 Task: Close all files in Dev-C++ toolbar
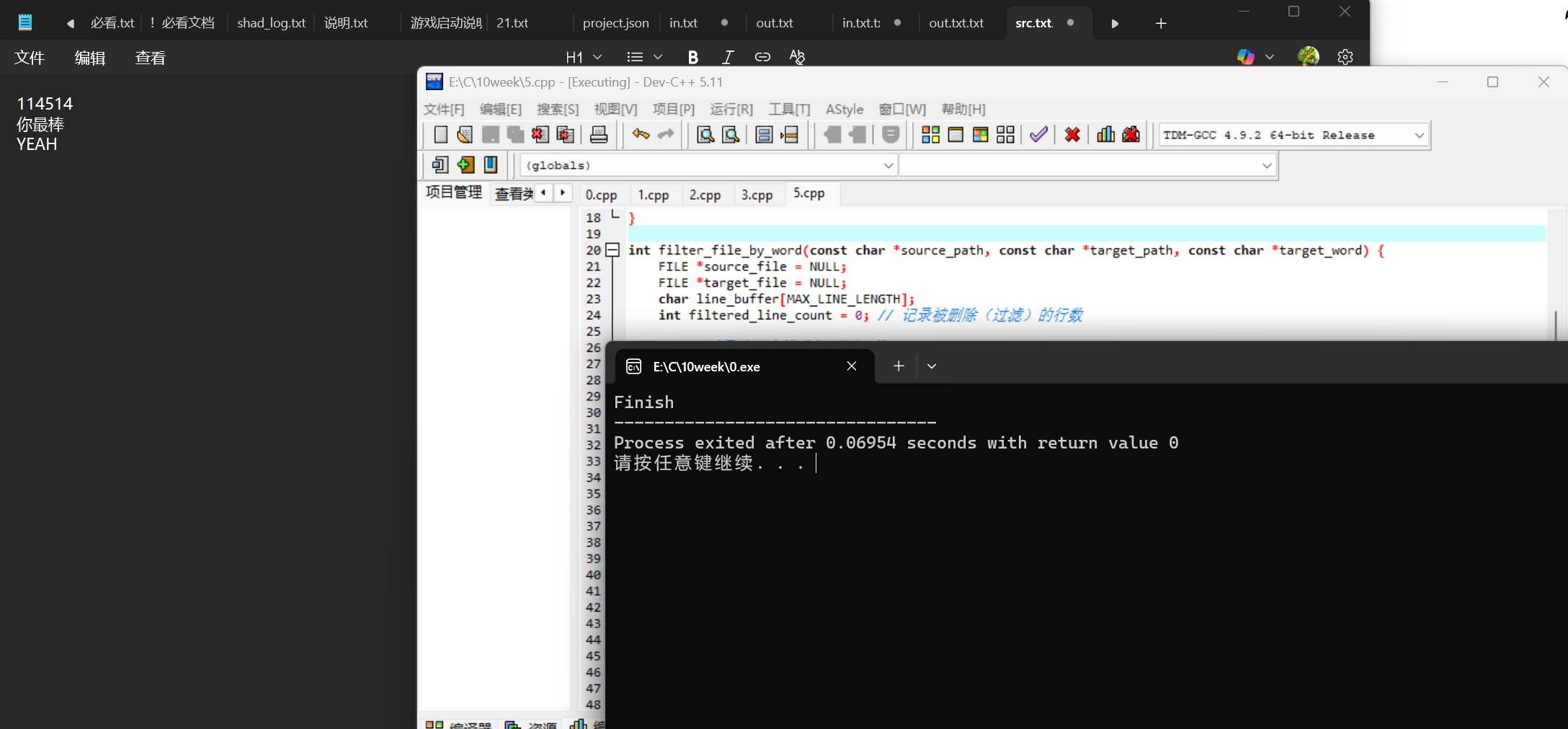coord(565,135)
